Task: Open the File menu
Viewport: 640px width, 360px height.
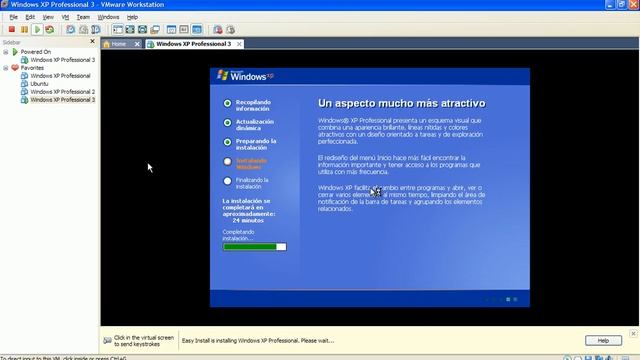Action: [13, 17]
